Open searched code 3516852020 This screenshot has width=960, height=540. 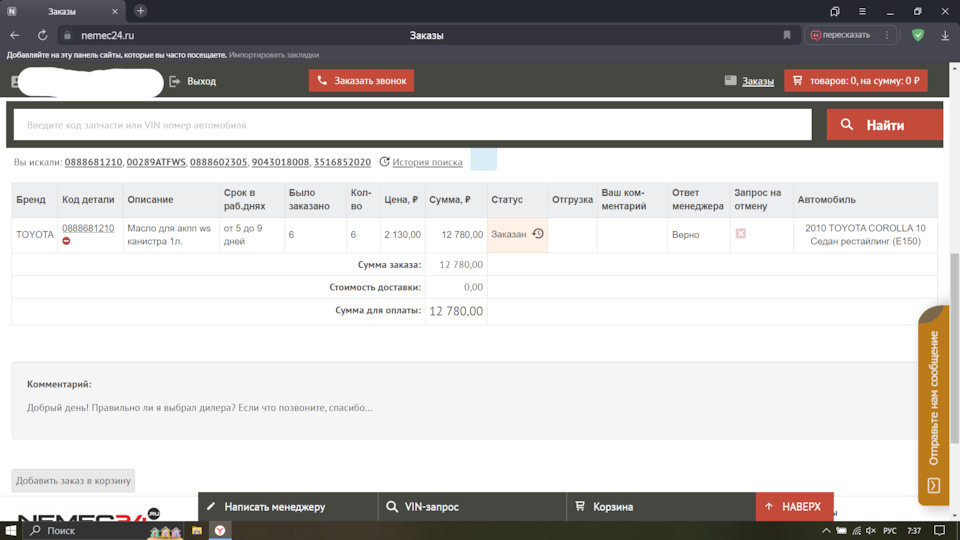click(x=342, y=162)
